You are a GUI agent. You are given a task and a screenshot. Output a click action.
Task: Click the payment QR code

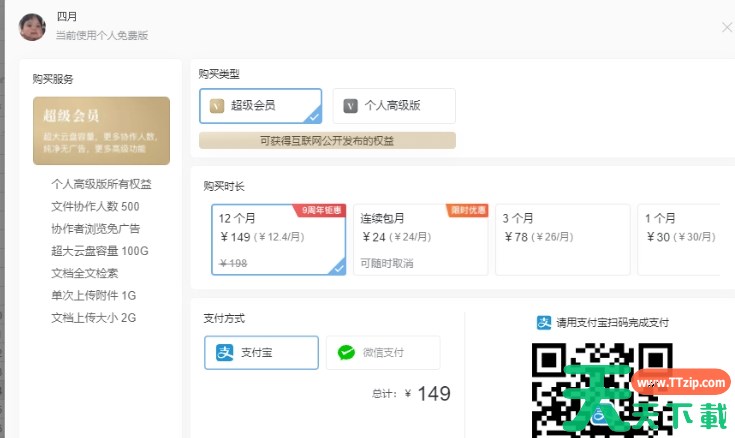(x=602, y=390)
